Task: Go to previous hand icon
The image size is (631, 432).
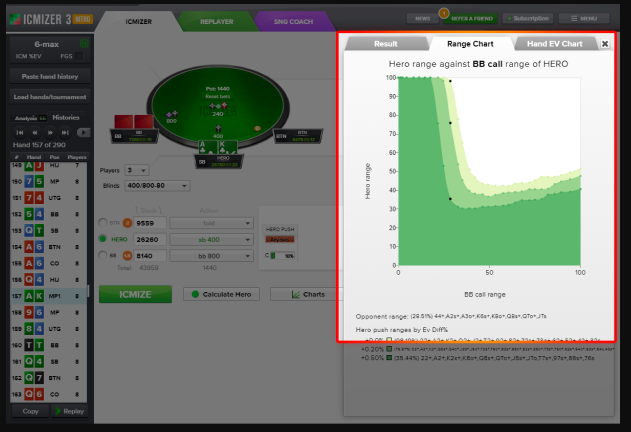Action: click(35, 132)
